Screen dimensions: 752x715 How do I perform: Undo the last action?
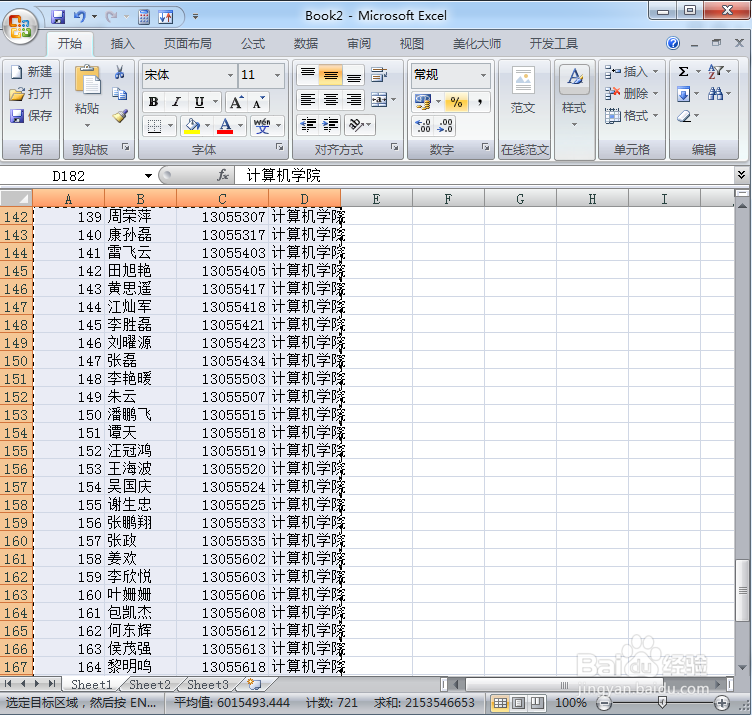pyautogui.click(x=80, y=17)
